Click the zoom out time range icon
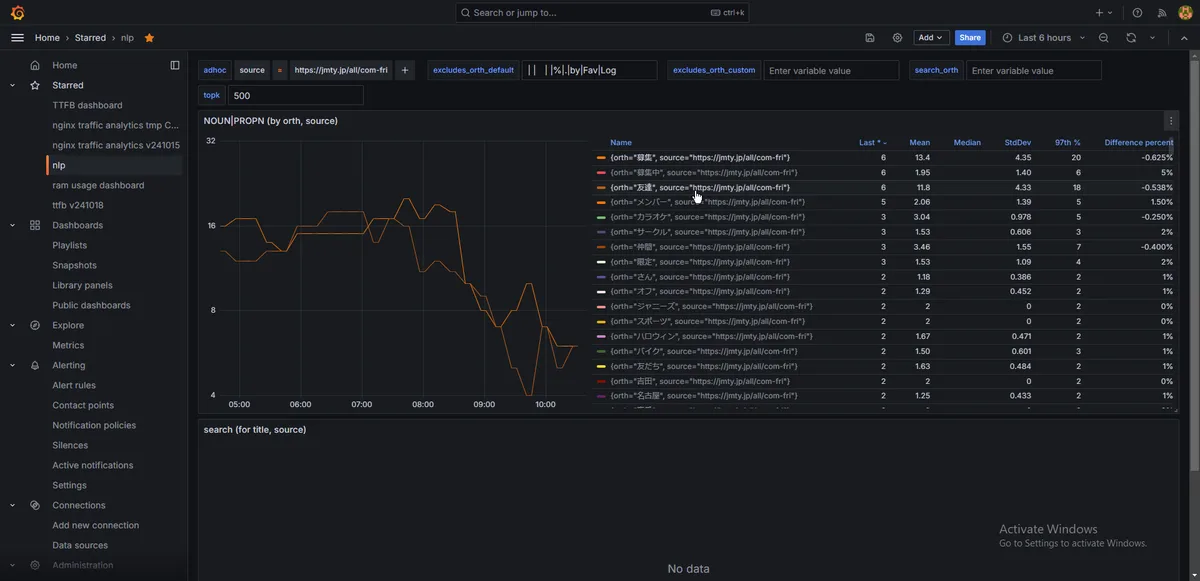Image resolution: width=1200 pixels, height=581 pixels. pyautogui.click(x=1104, y=38)
